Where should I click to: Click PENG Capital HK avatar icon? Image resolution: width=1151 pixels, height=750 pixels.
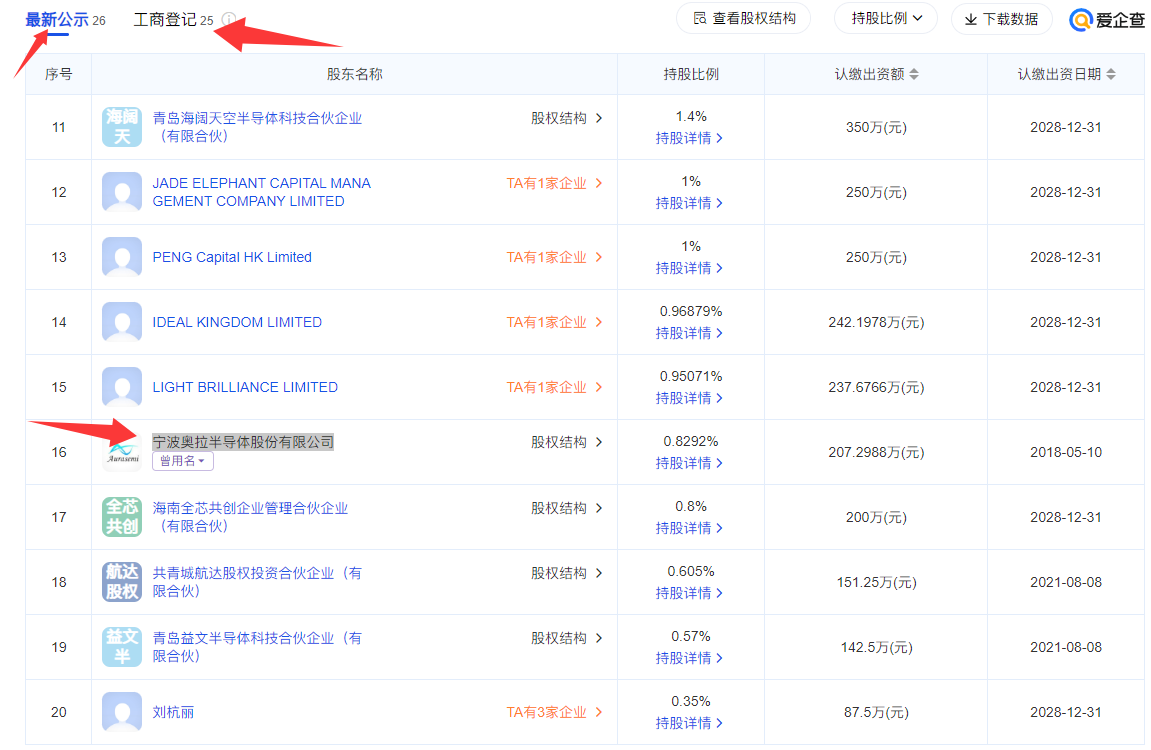click(122, 257)
